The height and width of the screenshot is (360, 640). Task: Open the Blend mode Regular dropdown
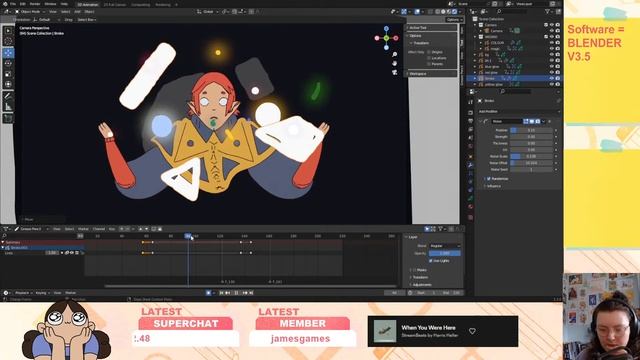tap(445, 246)
